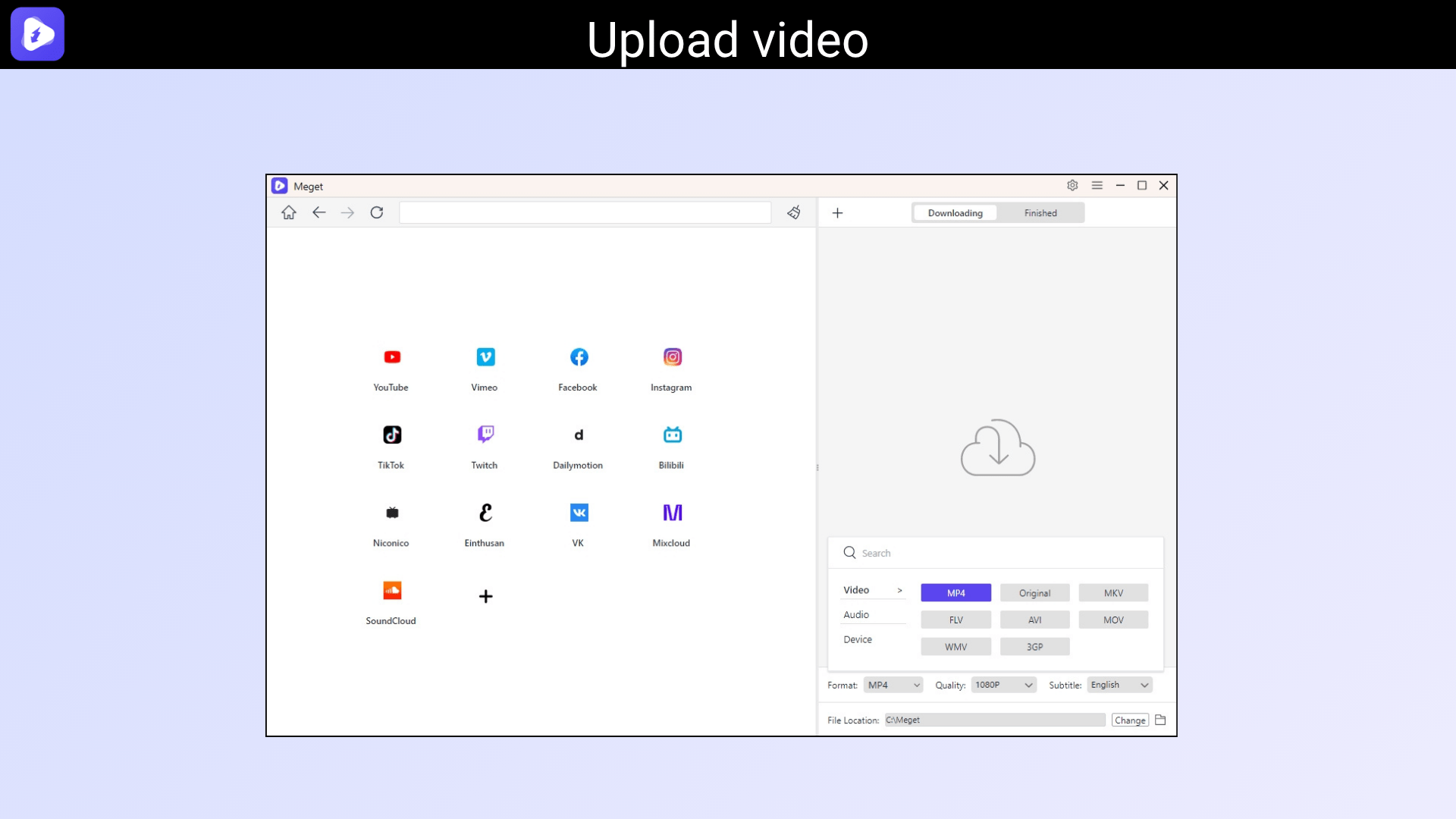Choose the MKV format option
Screen dimensions: 1456x819
[1113, 593]
